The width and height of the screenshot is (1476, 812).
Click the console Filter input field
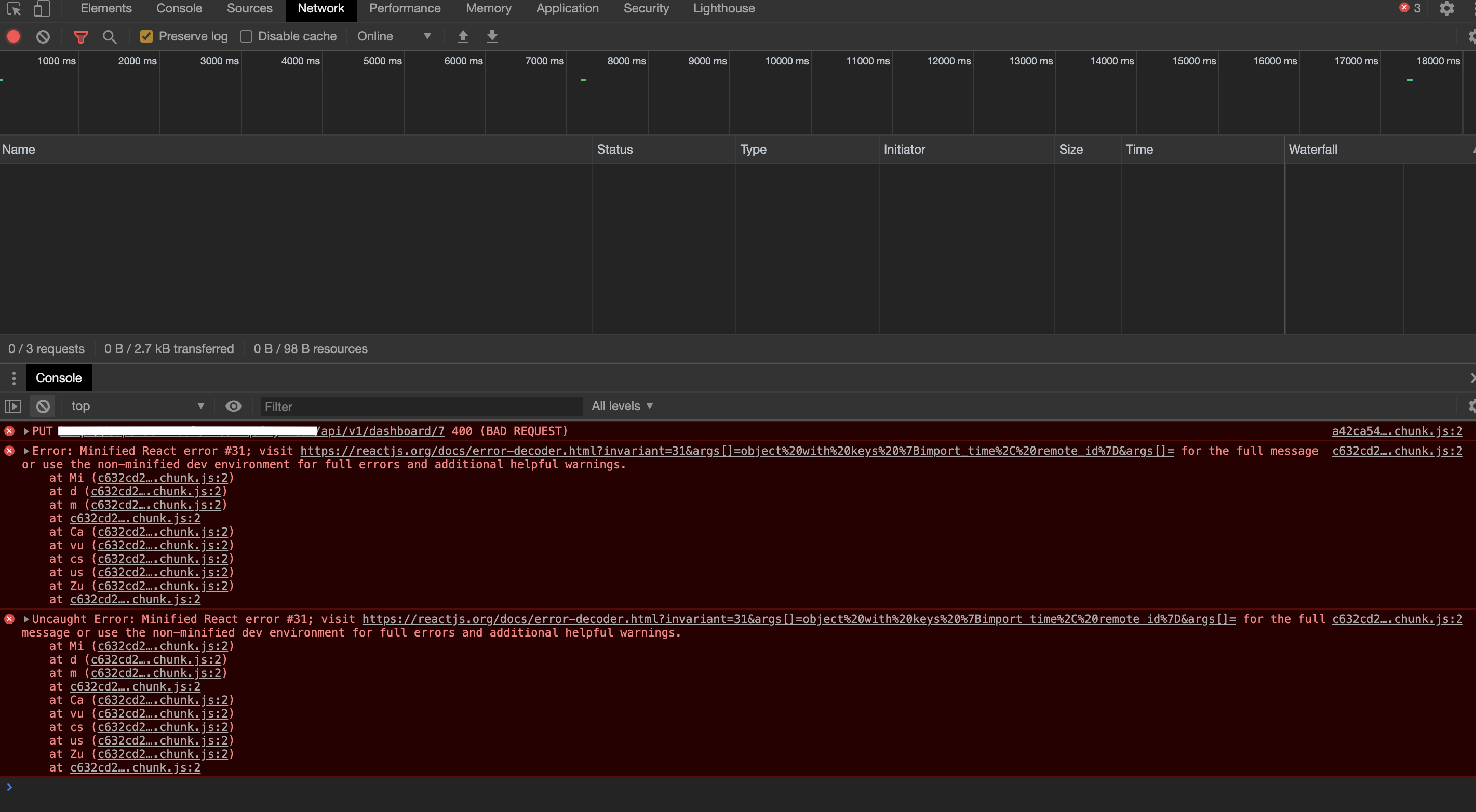tap(421, 407)
